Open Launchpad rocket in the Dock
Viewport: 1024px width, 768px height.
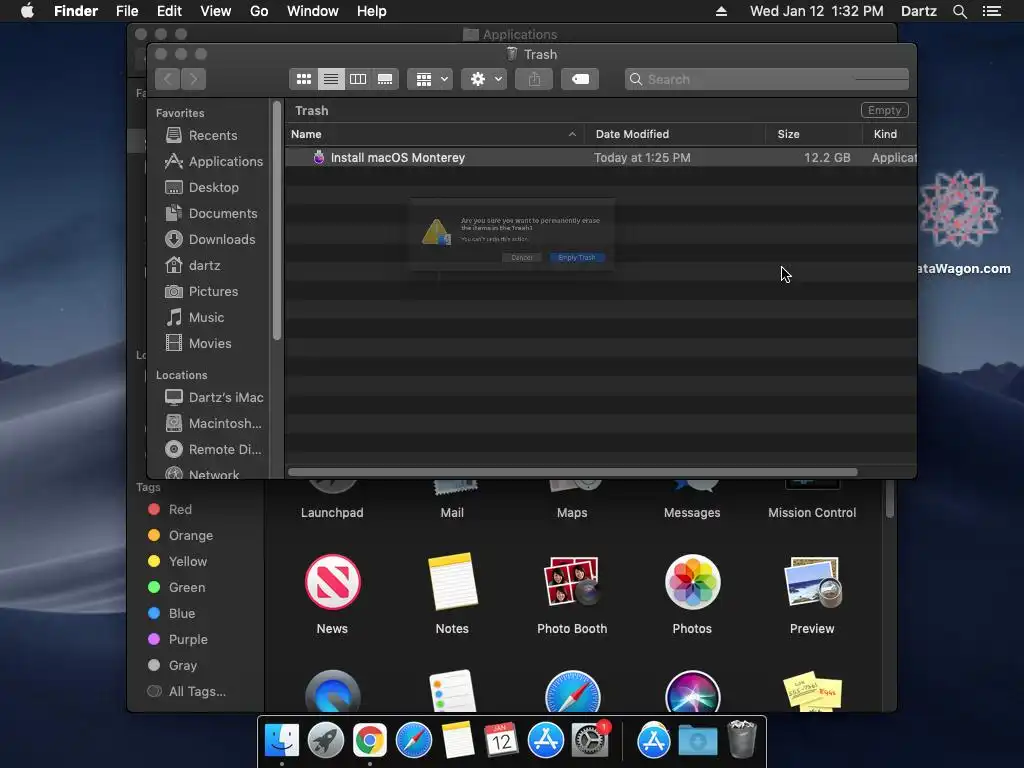point(325,741)
